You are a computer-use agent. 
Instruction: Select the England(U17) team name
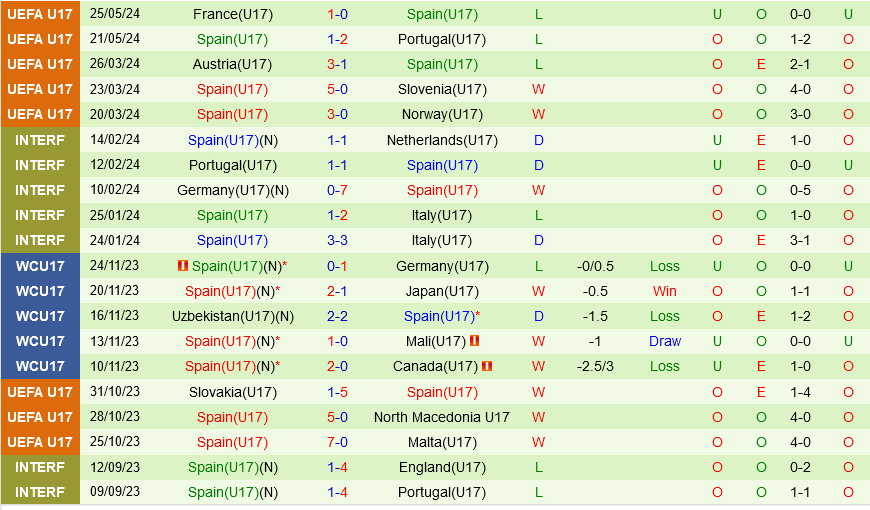point(442,467)
